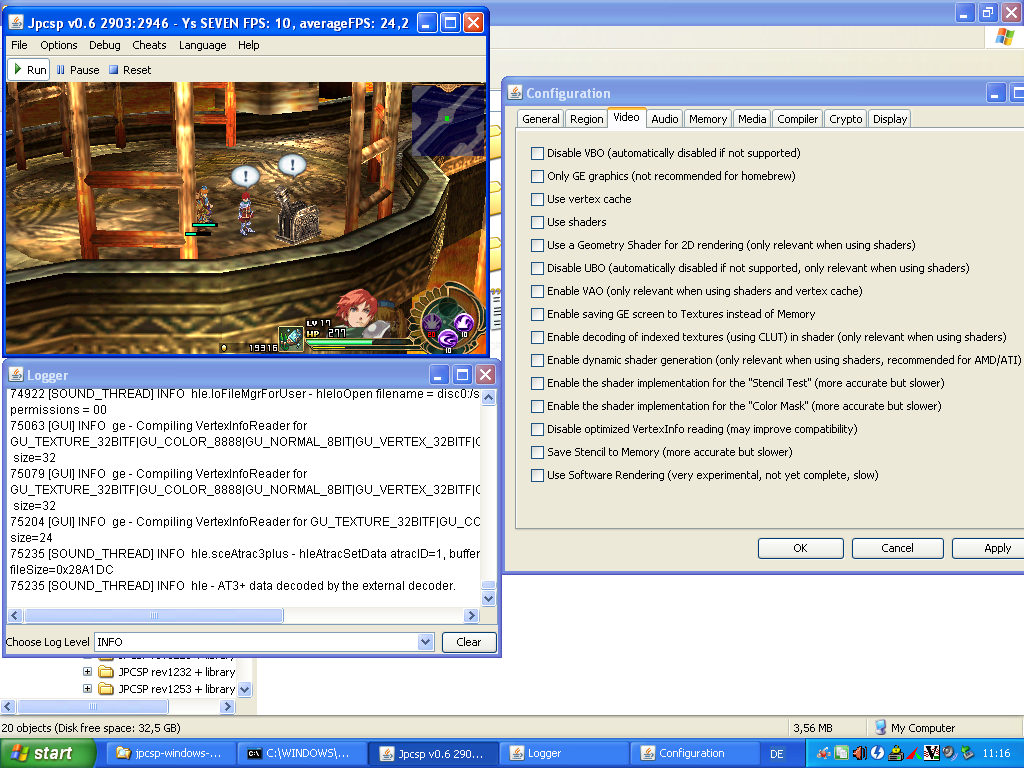Expand the JPCSP rev1232 + library folder

click(x=88, y=672)
